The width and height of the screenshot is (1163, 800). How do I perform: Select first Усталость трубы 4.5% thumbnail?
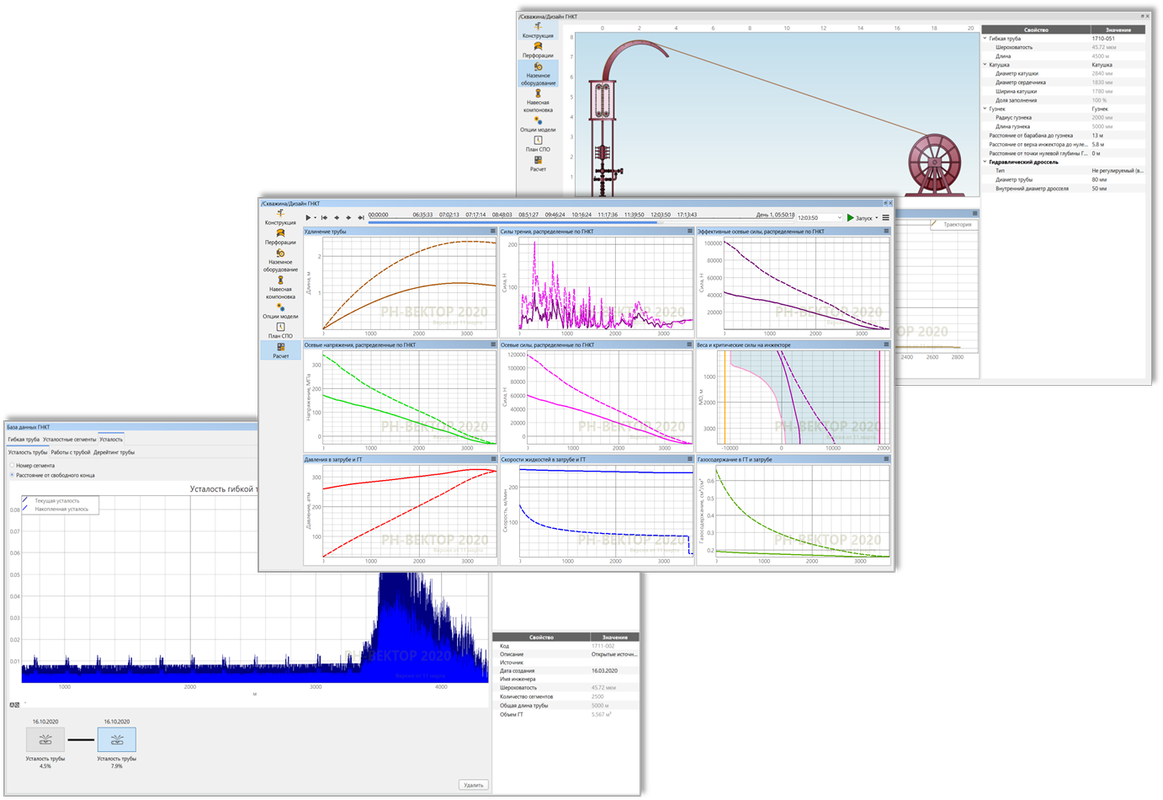pyautogui.click(x=45, y=739)
